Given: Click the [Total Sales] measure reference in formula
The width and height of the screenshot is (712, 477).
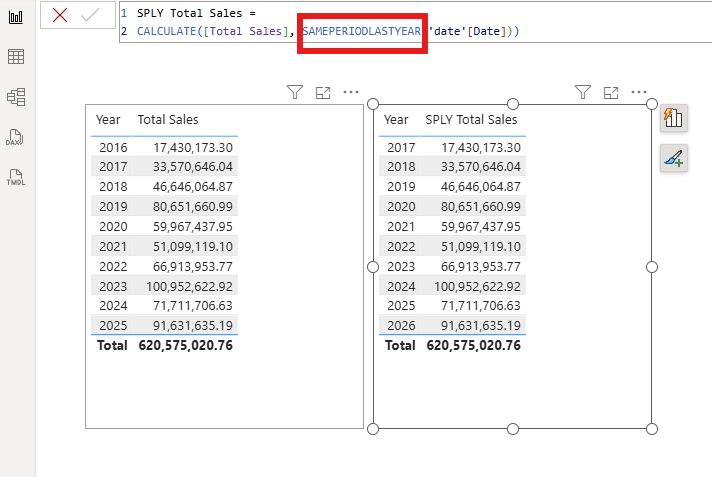Looking at the screenshot, I should (x=246, y=31).
